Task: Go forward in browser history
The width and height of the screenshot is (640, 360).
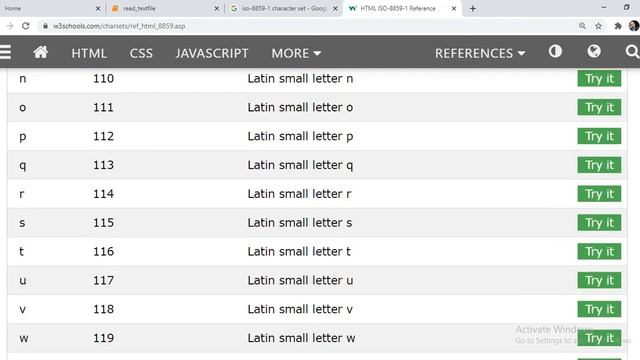Action: [x=9, y=26]
